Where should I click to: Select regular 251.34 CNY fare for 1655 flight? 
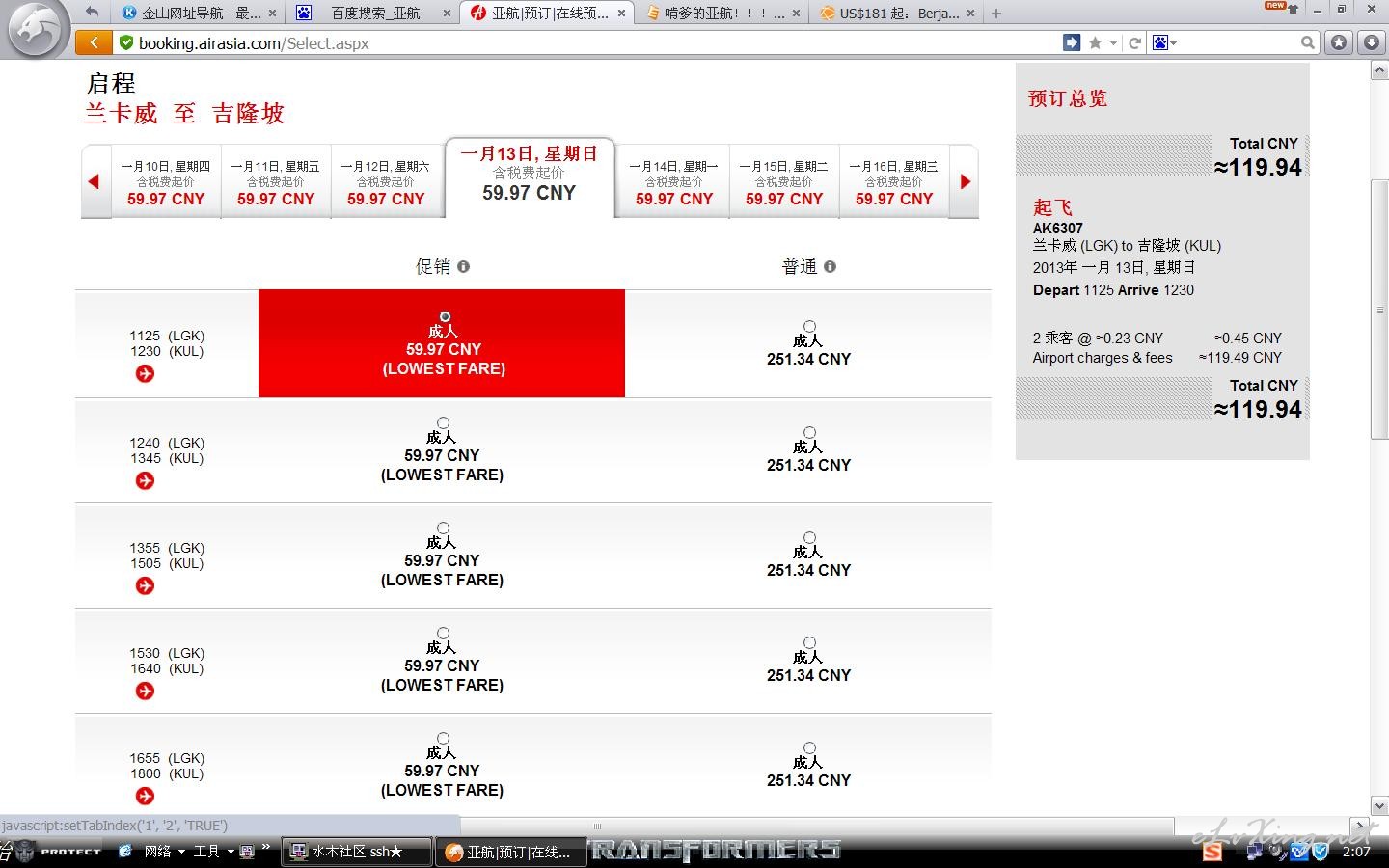809,747
